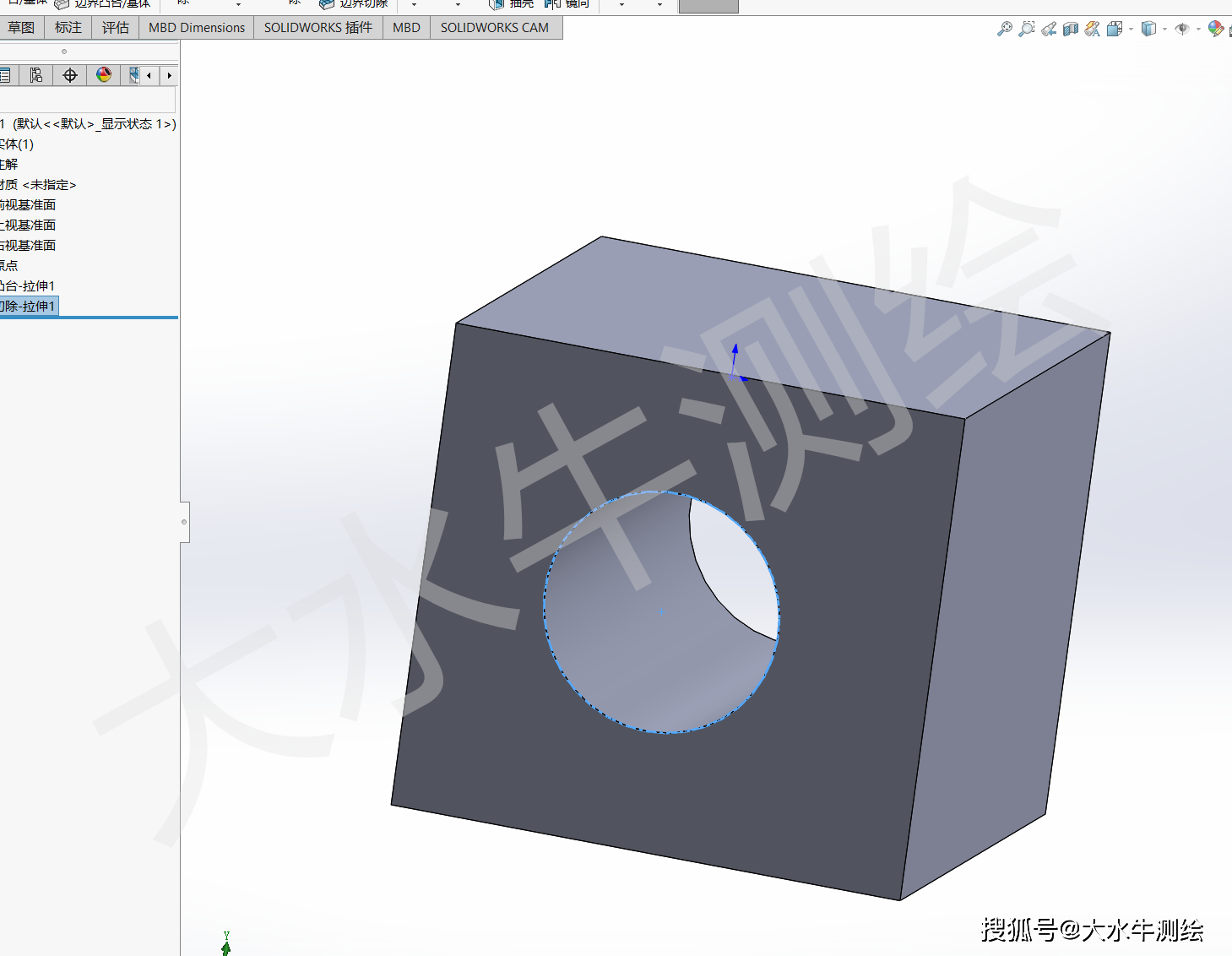Viewport: 1232px width, 956px height.
Task: Click the Previous View icon
Action: pos(1050,29)
